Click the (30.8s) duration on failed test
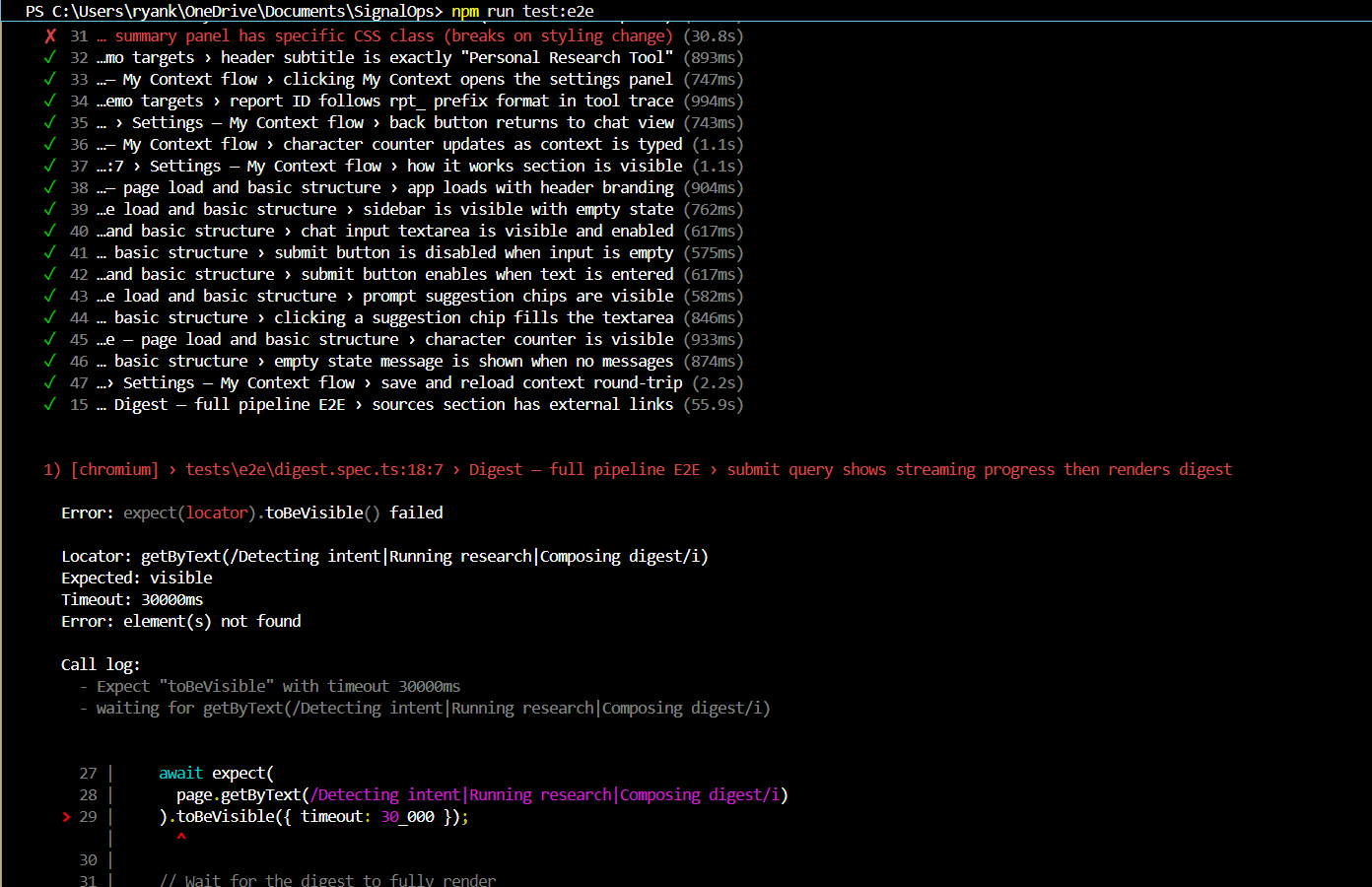 coord(713,35)
